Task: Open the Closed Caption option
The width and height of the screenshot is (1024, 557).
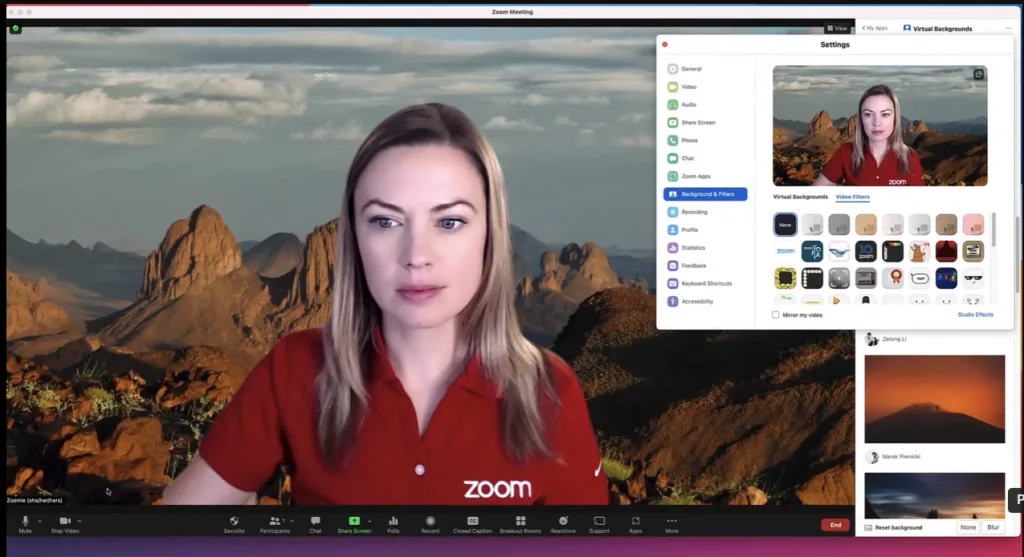Action: point(472,524)
